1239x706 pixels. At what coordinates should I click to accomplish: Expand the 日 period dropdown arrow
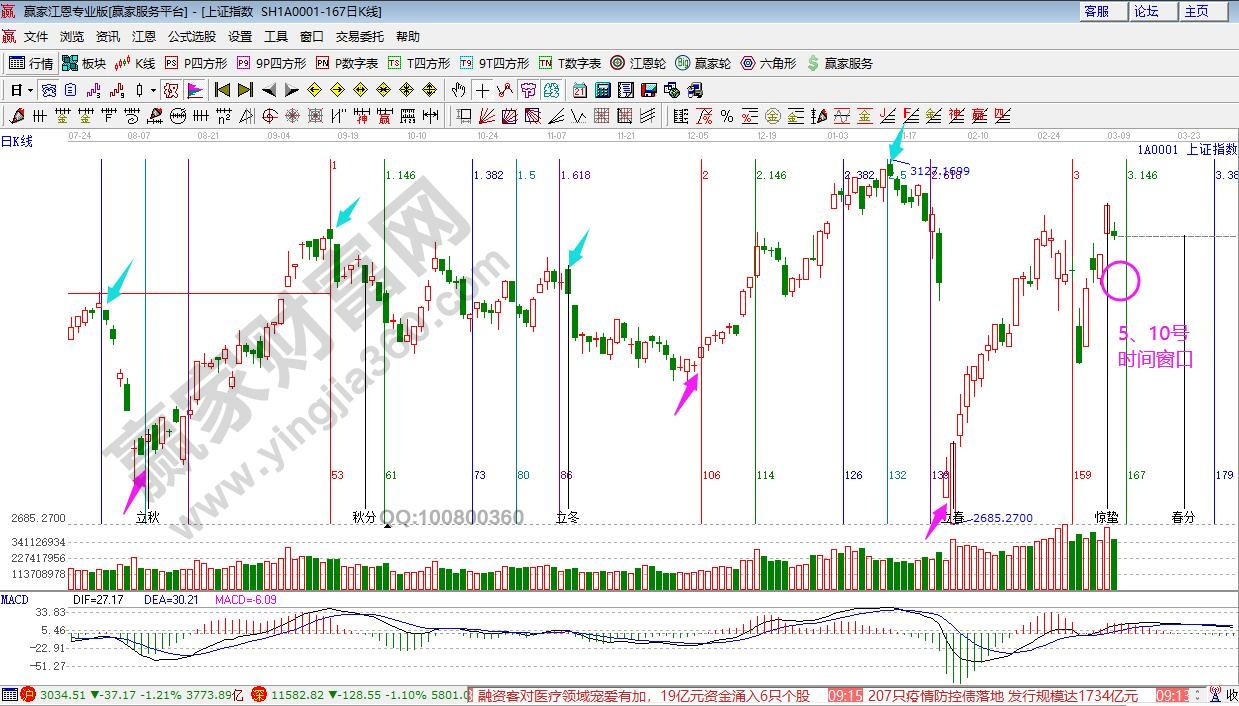(31, 90)
